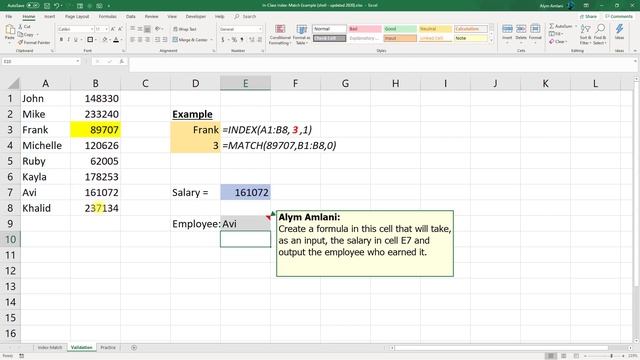Open the File tab

9,16
